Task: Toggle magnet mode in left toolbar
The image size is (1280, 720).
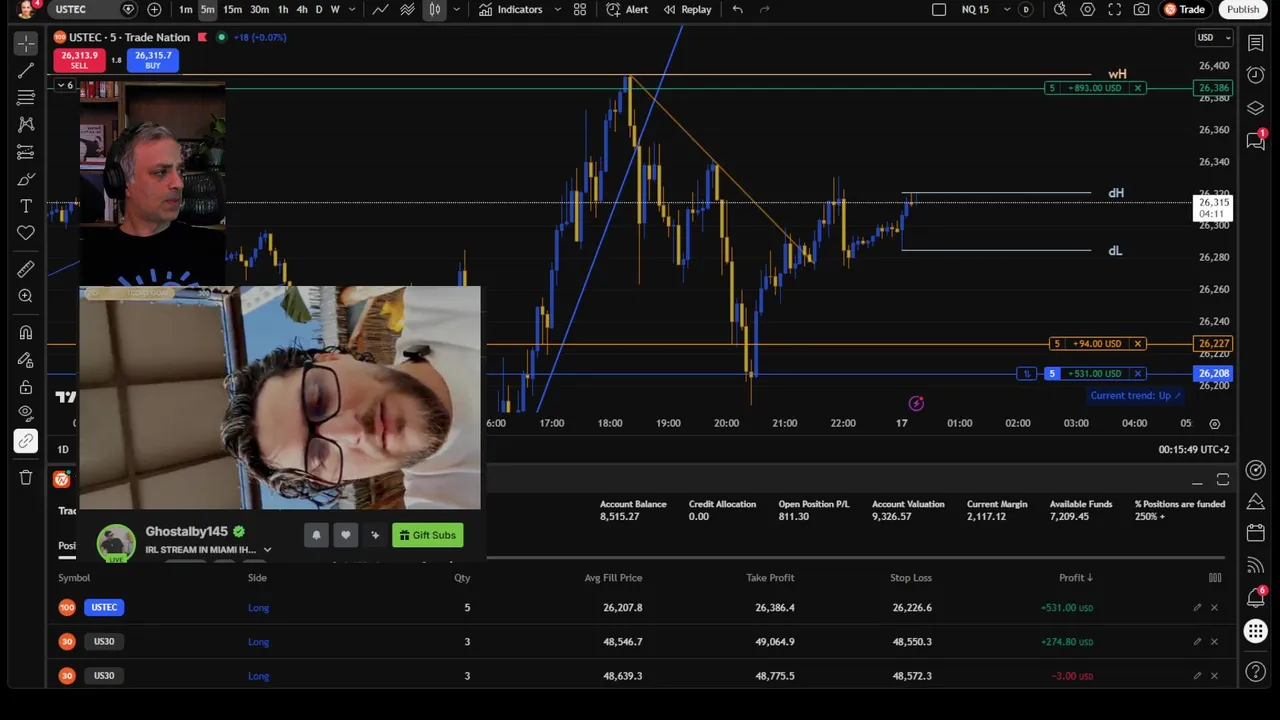Action: pyautogui.click(x=26, y=332)
